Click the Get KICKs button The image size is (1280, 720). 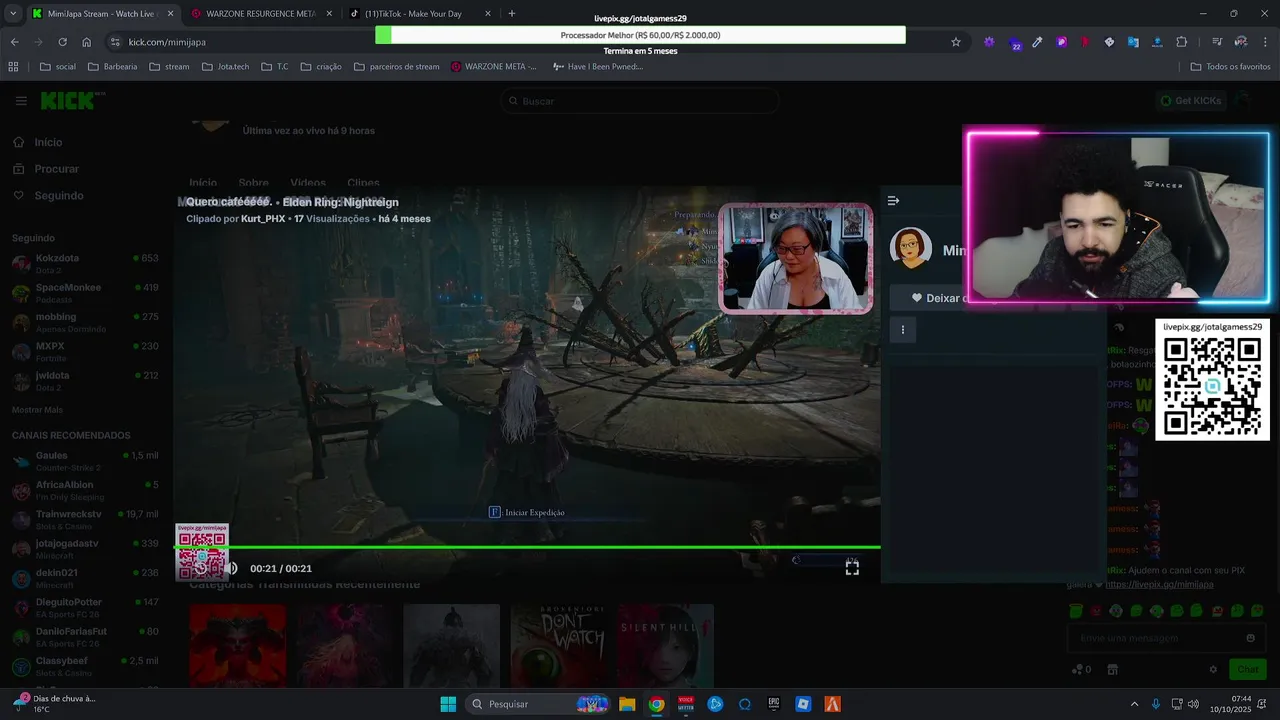click(x=1190, y=101)
